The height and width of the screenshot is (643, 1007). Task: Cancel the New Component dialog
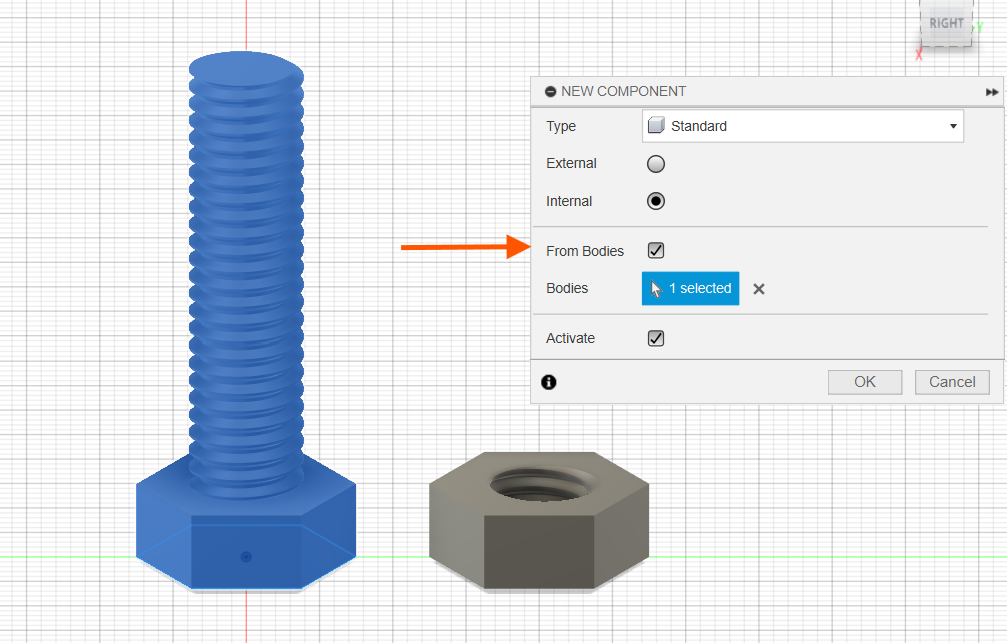952,382
